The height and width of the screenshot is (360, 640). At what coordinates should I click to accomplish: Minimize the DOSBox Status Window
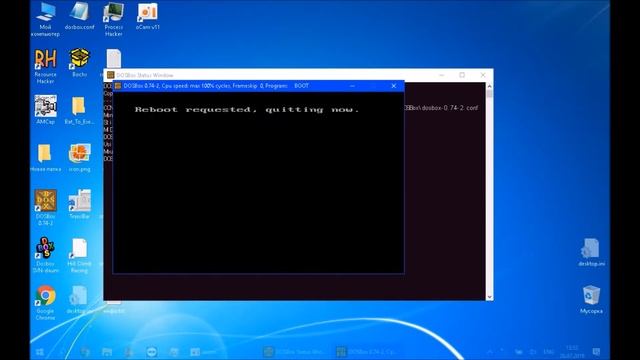pos(441,75)
